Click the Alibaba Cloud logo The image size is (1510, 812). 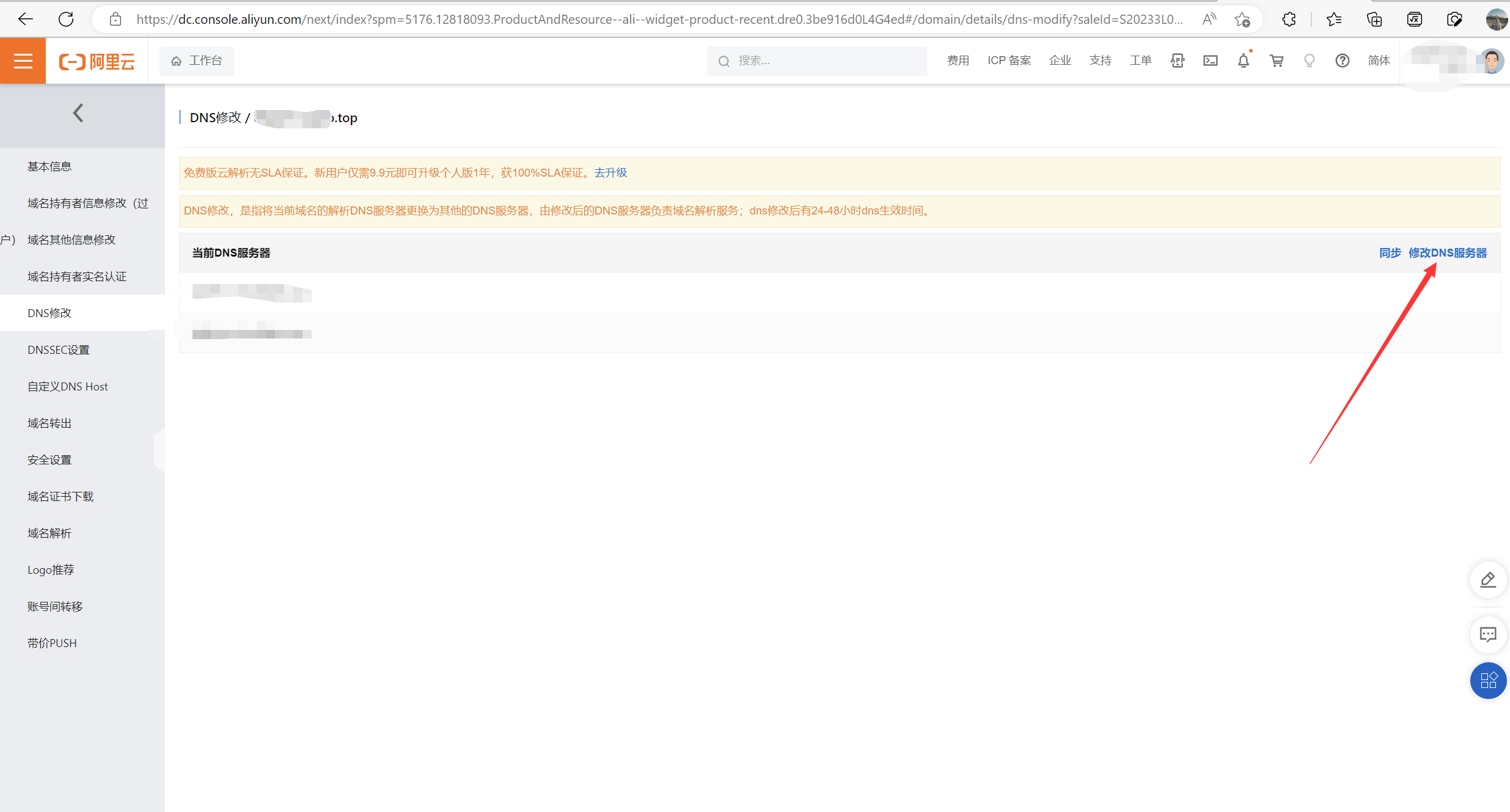click(x=97, y=60)
